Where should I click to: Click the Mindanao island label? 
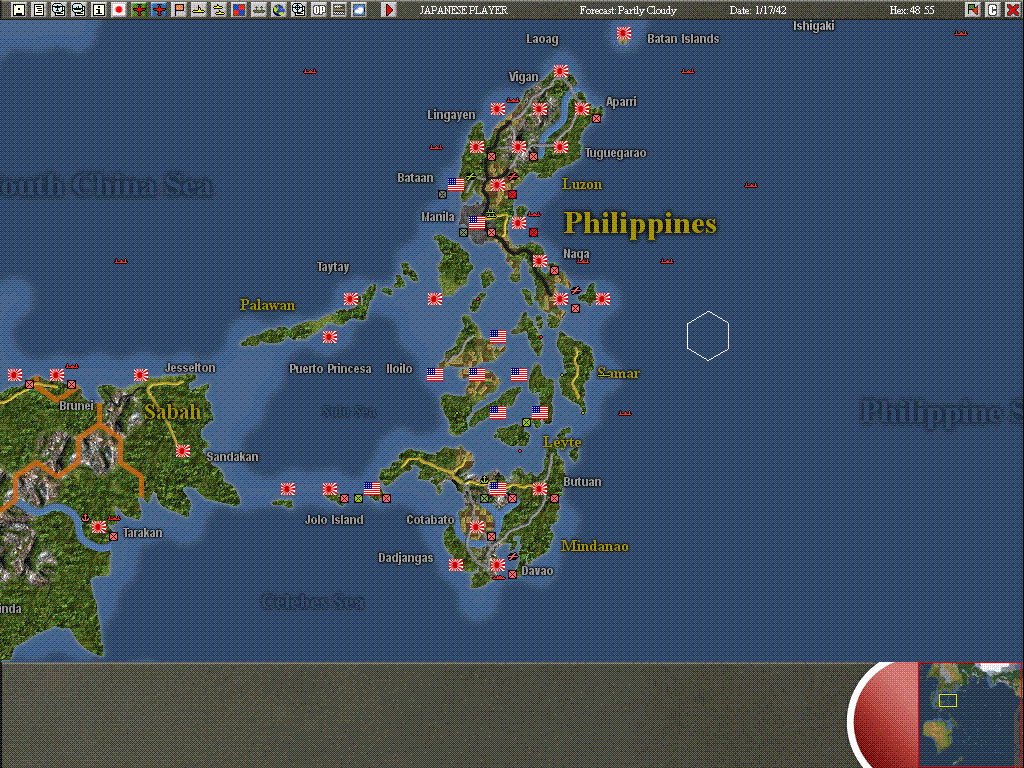[595, 546]
